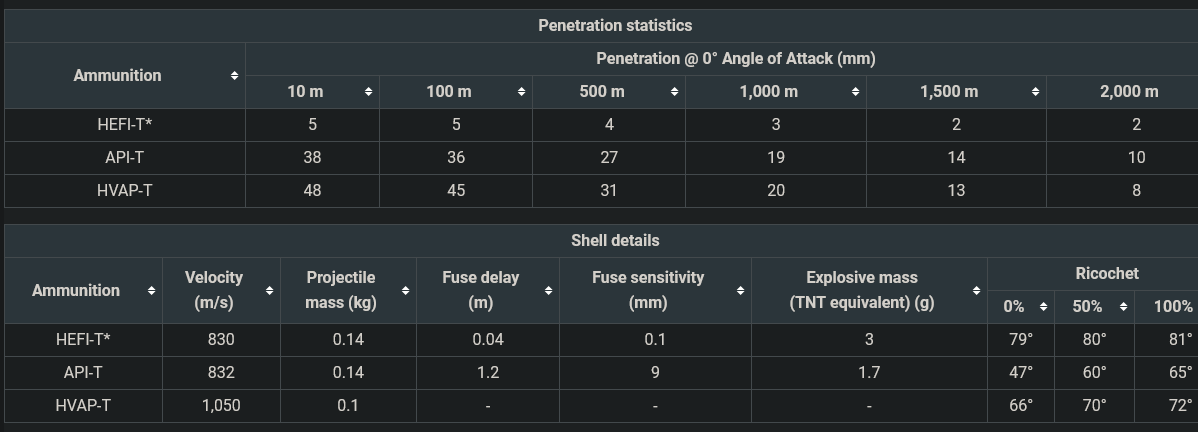Image resolution: width=1198 pixels, height=432 pixels.
Task: Click sort arrows for 10 m column
Action: tap(369, 92)
